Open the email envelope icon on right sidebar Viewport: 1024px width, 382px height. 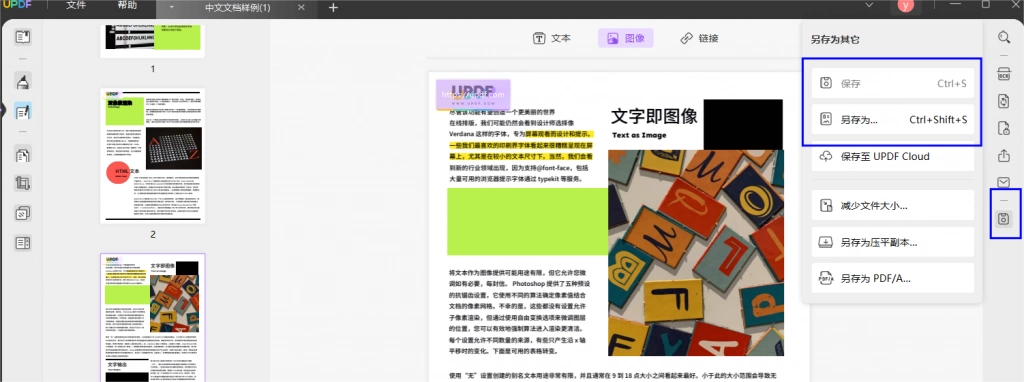(1004, 182)
